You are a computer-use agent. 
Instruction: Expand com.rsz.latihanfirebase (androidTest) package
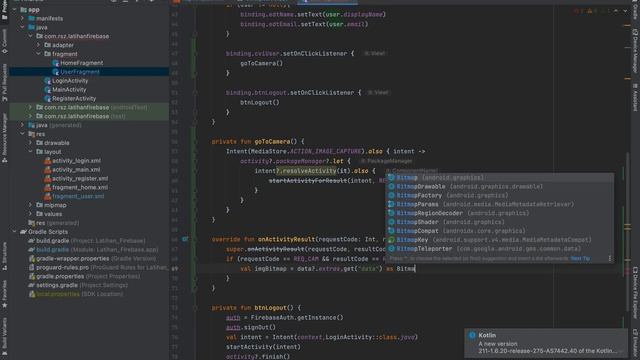click(31, 107)
